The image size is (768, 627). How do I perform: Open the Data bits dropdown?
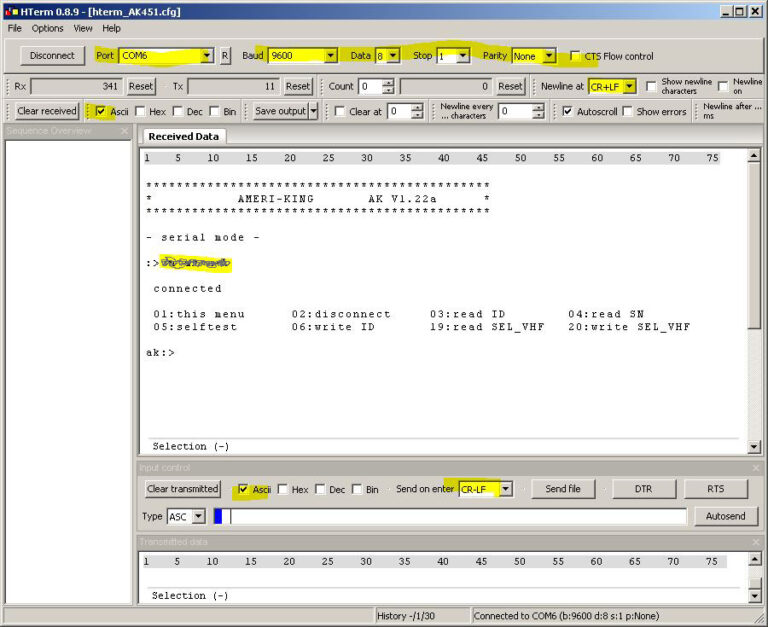pos(393,56)
